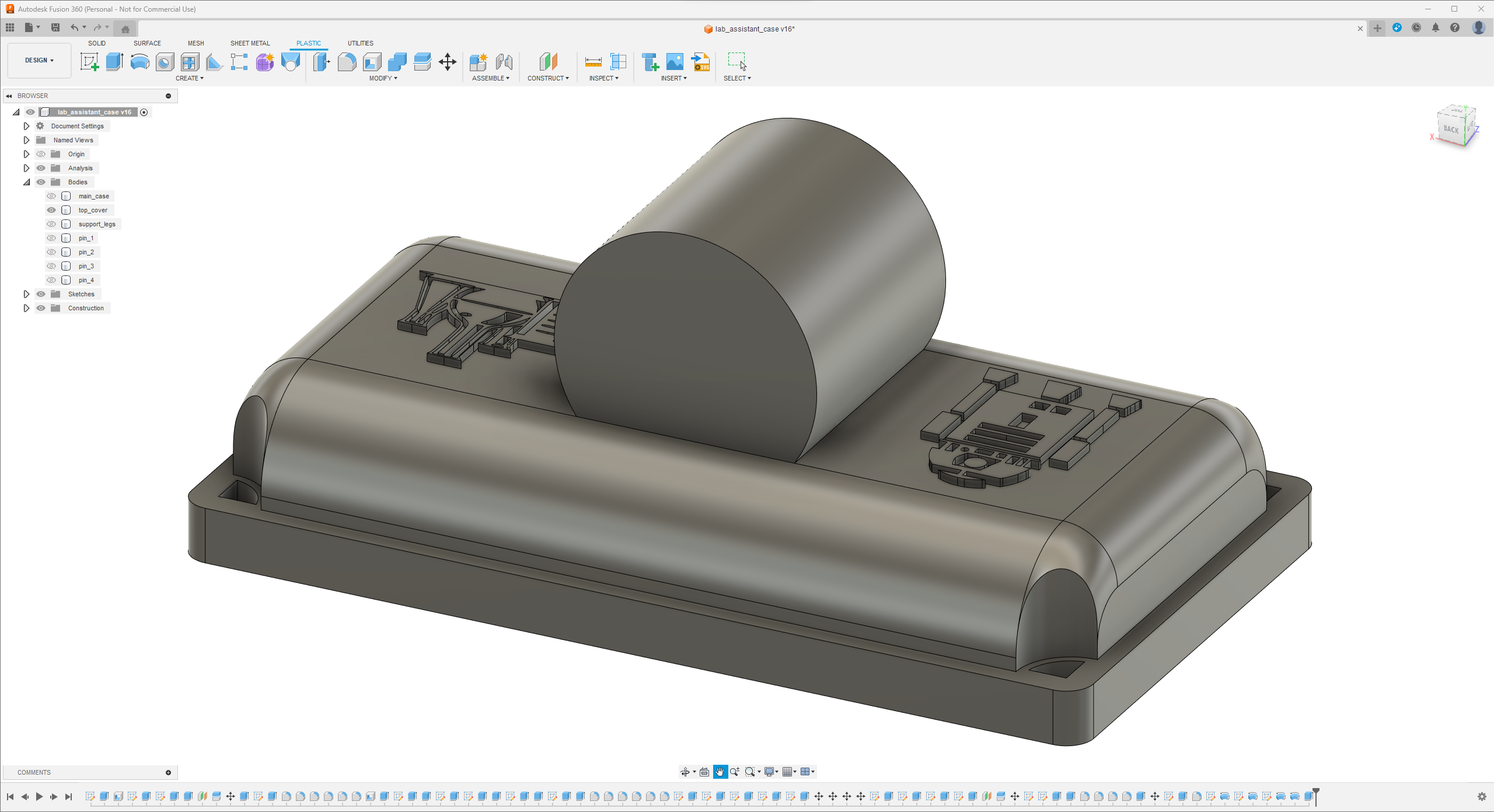Expand the Construction folder
Image resolution: width=1494 pixels, height=812 pixels.
[x=24, y=308]
